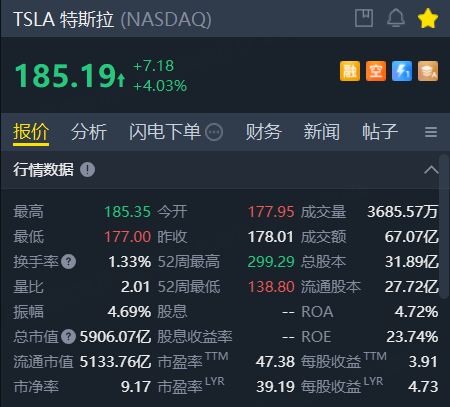The image size is (450, 407).
Task: Open price alert bell icon
Action: 396,18
